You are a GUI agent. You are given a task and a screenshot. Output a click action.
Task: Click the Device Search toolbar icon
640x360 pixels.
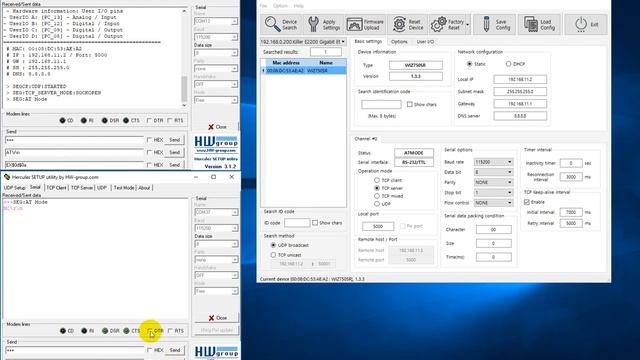point(271,24)
